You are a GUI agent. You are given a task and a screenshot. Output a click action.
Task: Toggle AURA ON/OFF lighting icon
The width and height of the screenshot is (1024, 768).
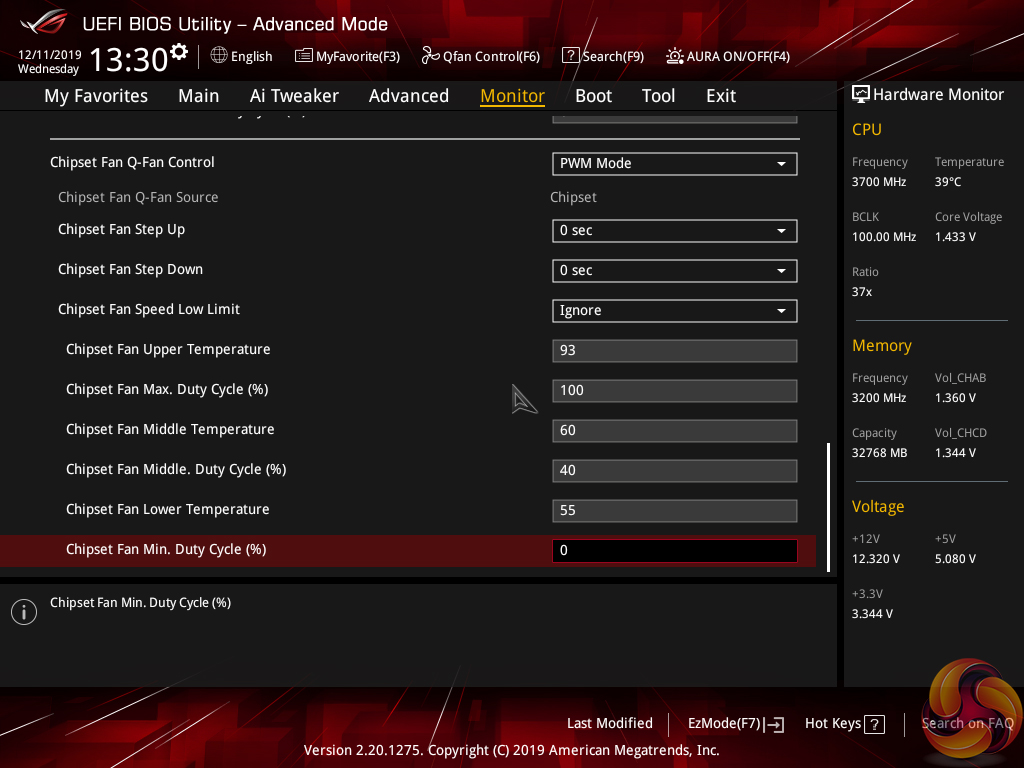point(675,56)
